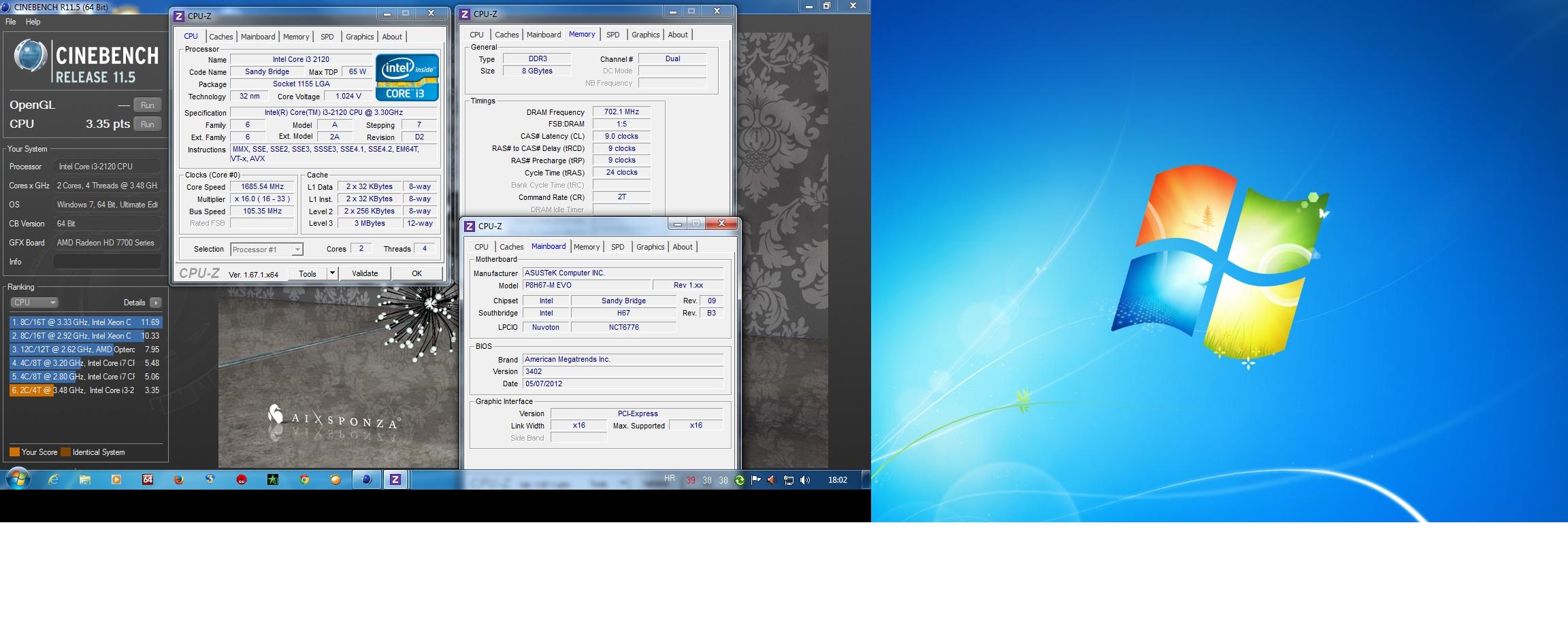Switch to Cinebench via its taskbar button

[x=367, y=479]
